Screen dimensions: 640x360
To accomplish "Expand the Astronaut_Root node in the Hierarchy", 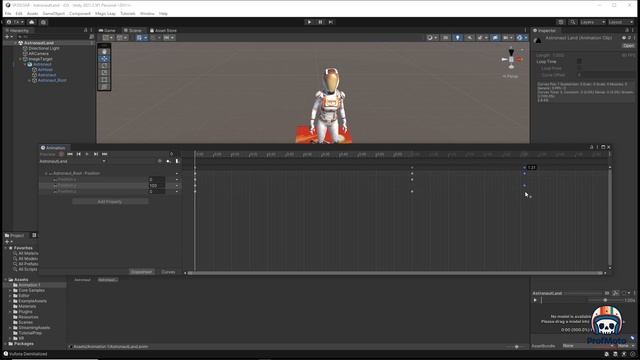I will click(29, 80).
